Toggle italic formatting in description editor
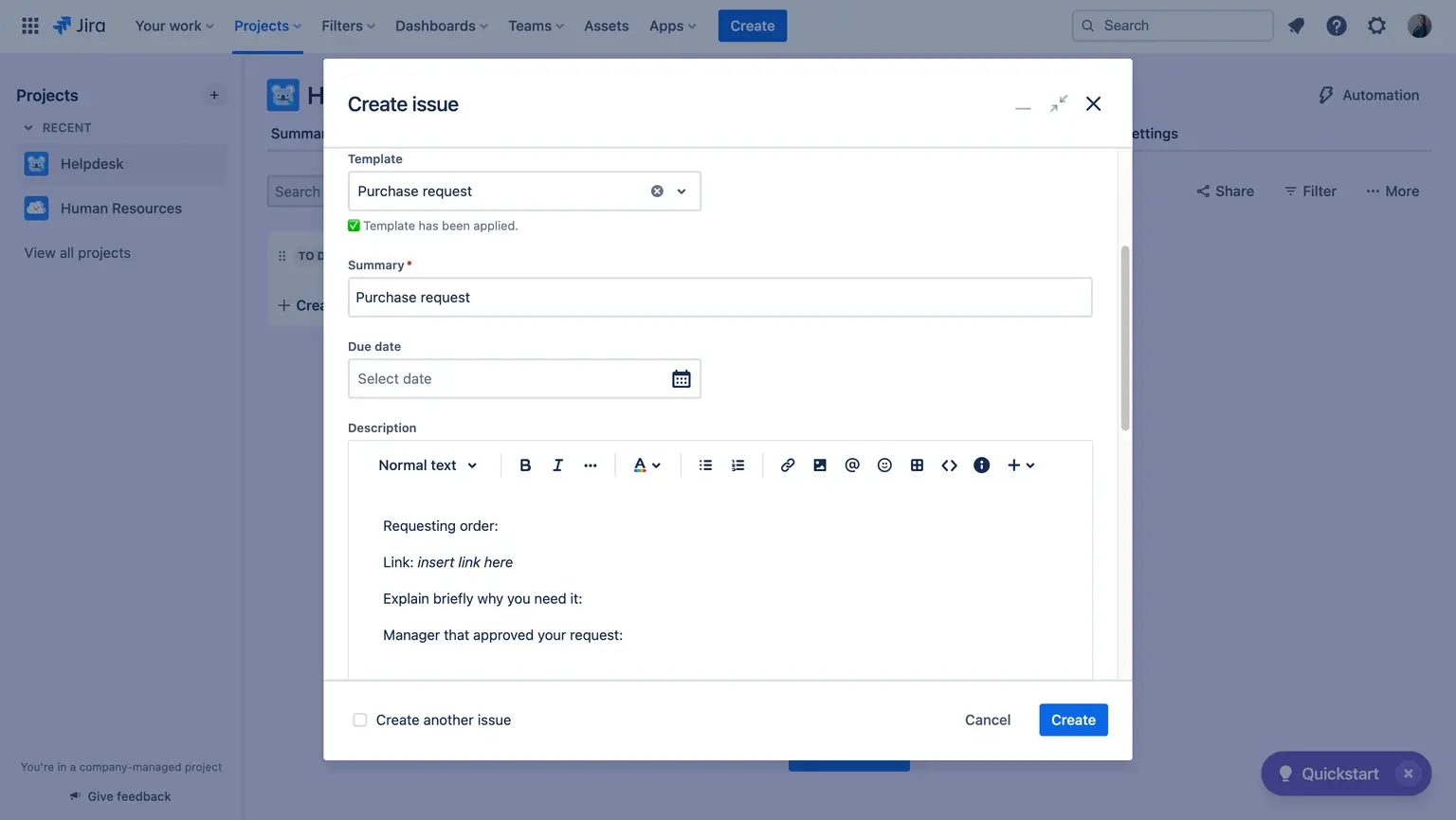 pyautogui.click(x=557, y=465)
